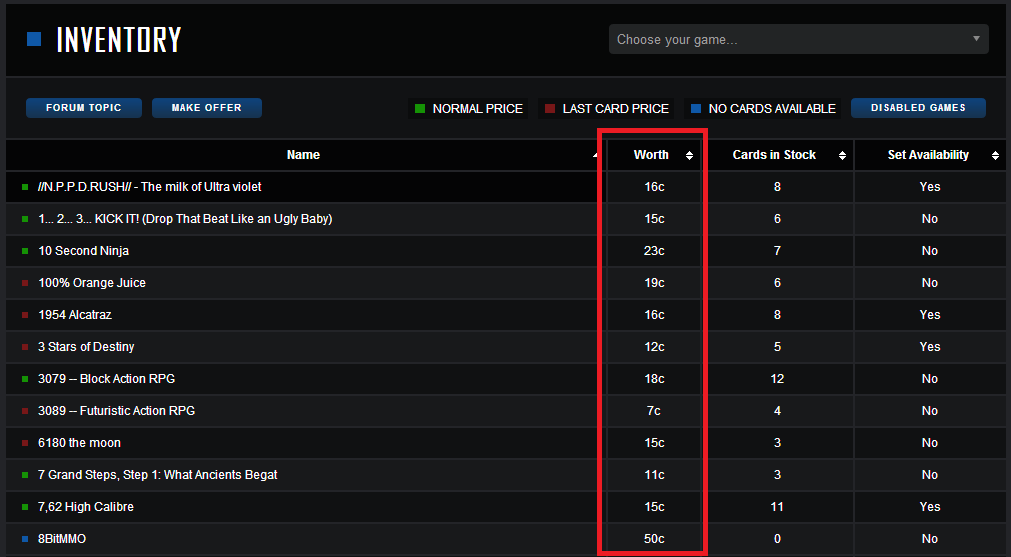
Task: Click stock count 0 for 8BitMMO
Action: pos(777,539)
